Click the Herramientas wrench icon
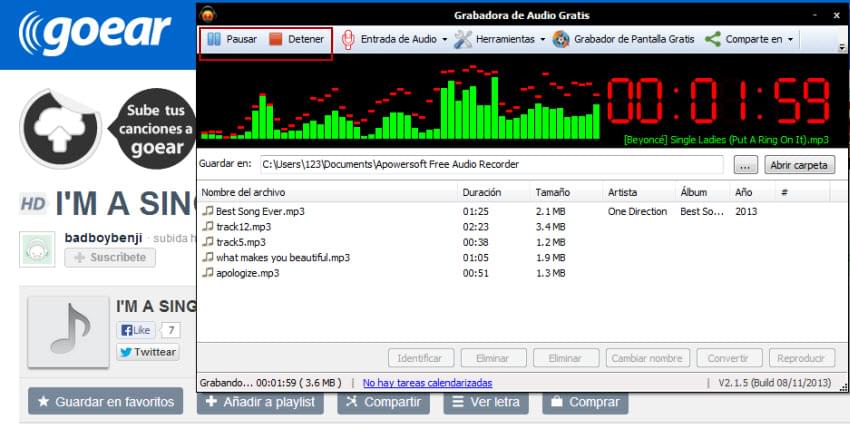The width and height of the screenshot is (850, 427). click(x=462, y=40)
